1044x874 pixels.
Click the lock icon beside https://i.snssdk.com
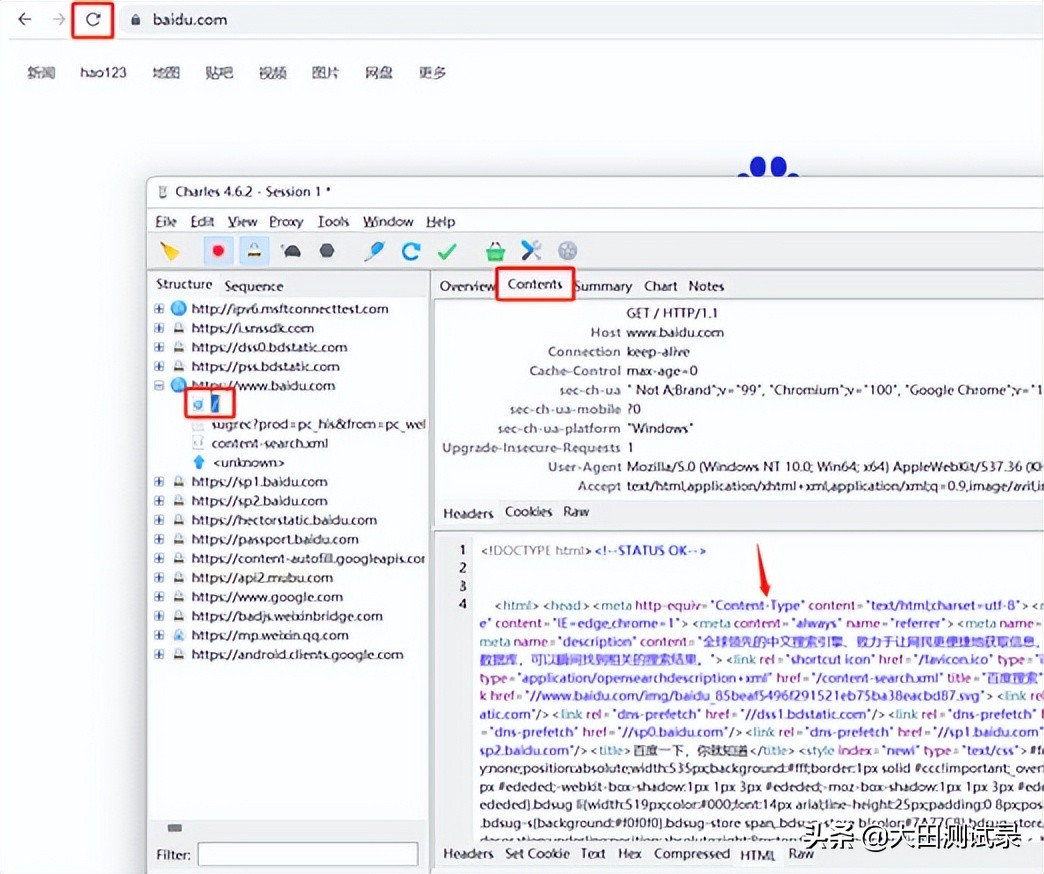click(x=178, y=328)
